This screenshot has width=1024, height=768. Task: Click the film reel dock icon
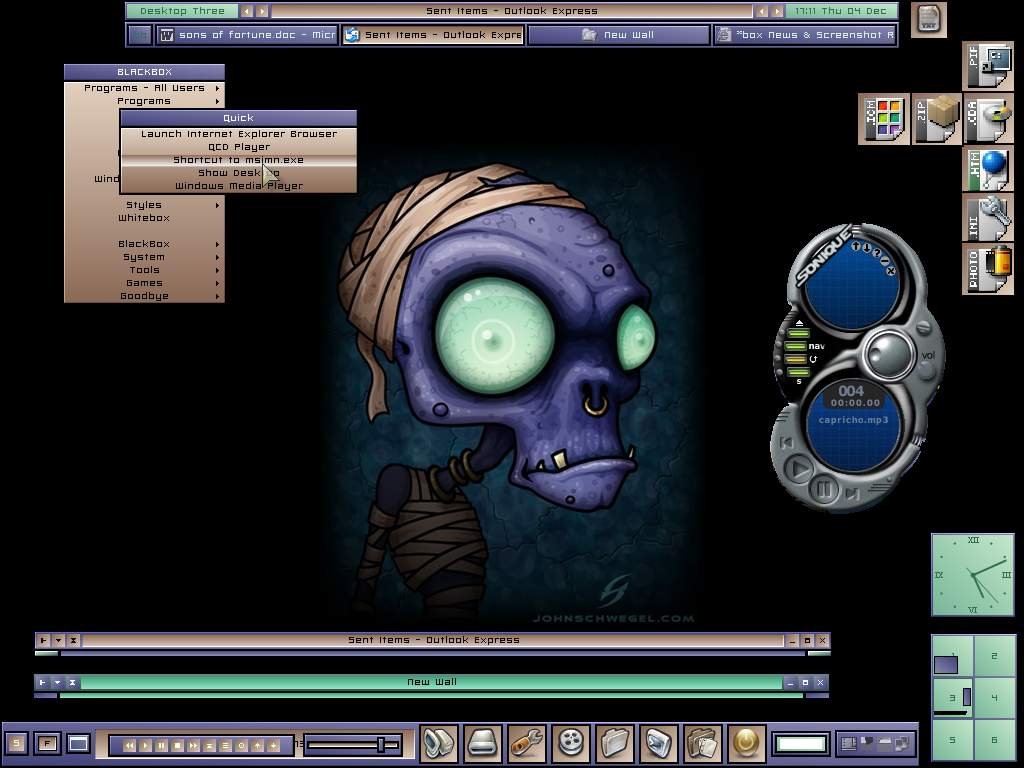571,743
